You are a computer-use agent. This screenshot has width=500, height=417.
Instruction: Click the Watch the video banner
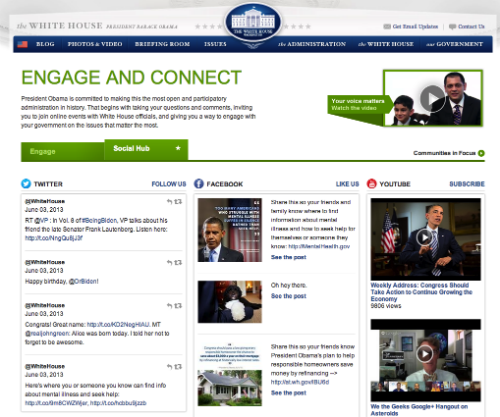(358, 104)
